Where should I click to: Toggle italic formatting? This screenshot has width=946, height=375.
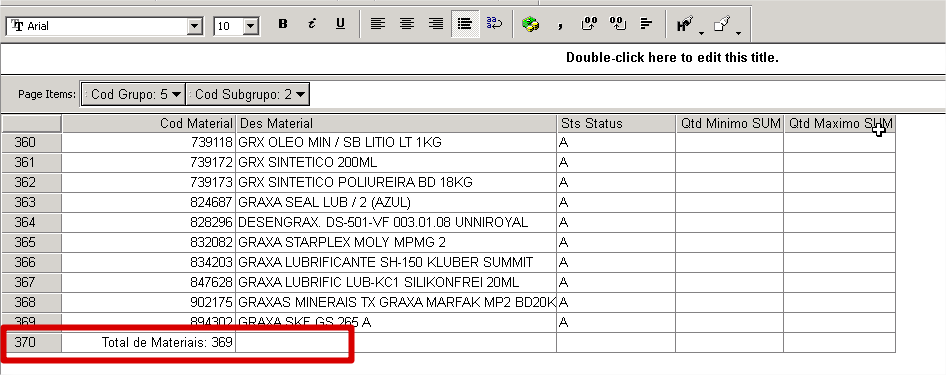tap(311, 24)
